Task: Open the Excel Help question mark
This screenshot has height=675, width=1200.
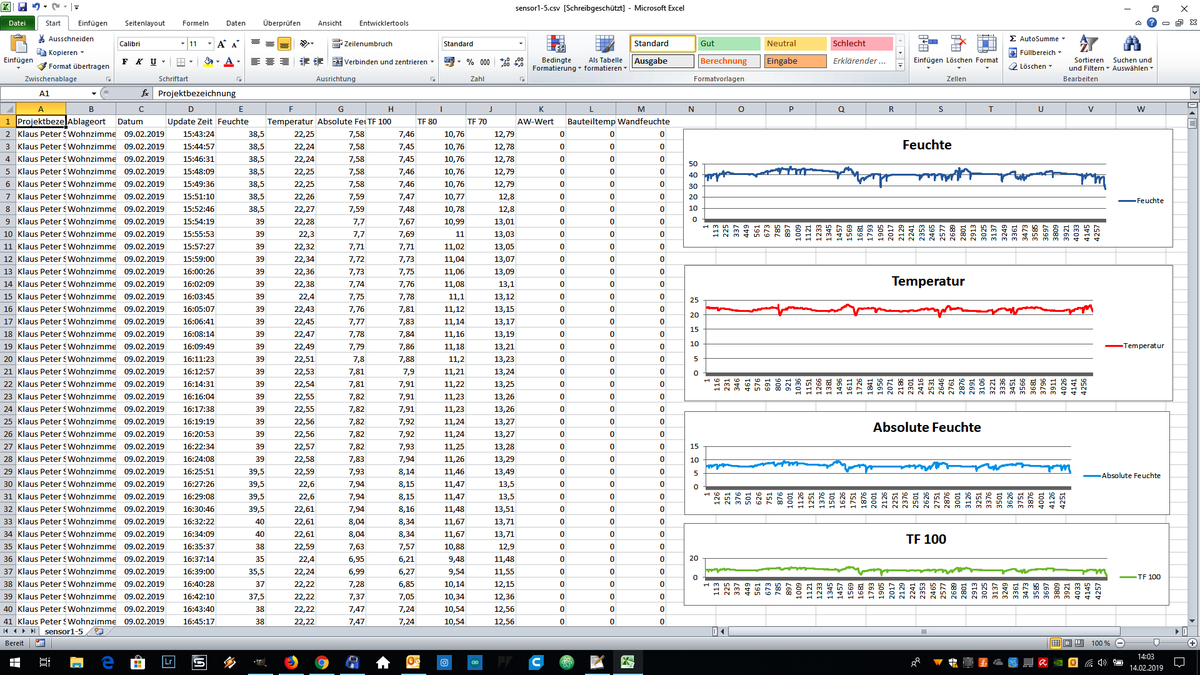Action: (x=1153, y=22)
